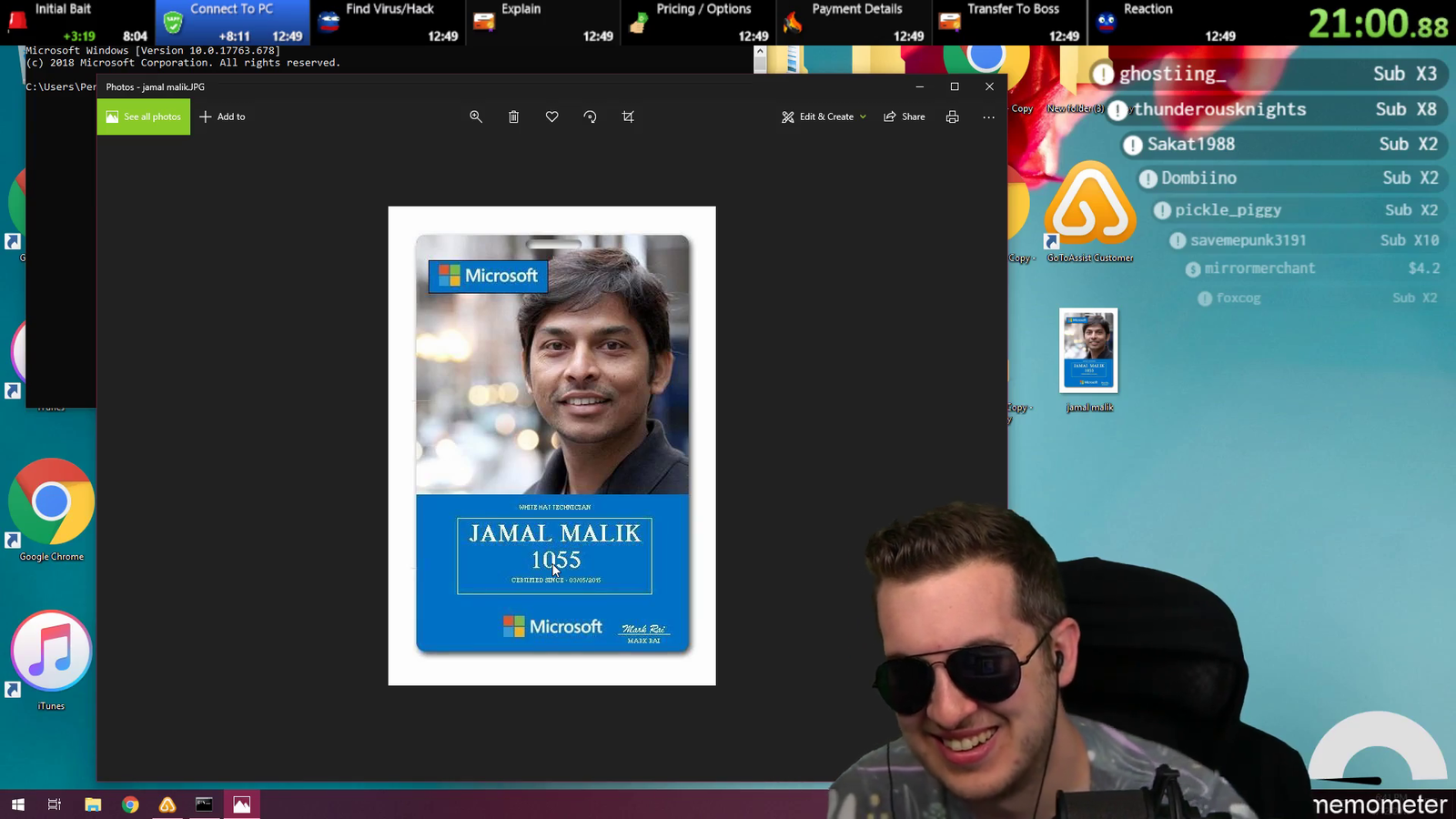Click the Share button in Photos
The image size is (1456, 819).
pyautogui.click(x=905, y=116)
